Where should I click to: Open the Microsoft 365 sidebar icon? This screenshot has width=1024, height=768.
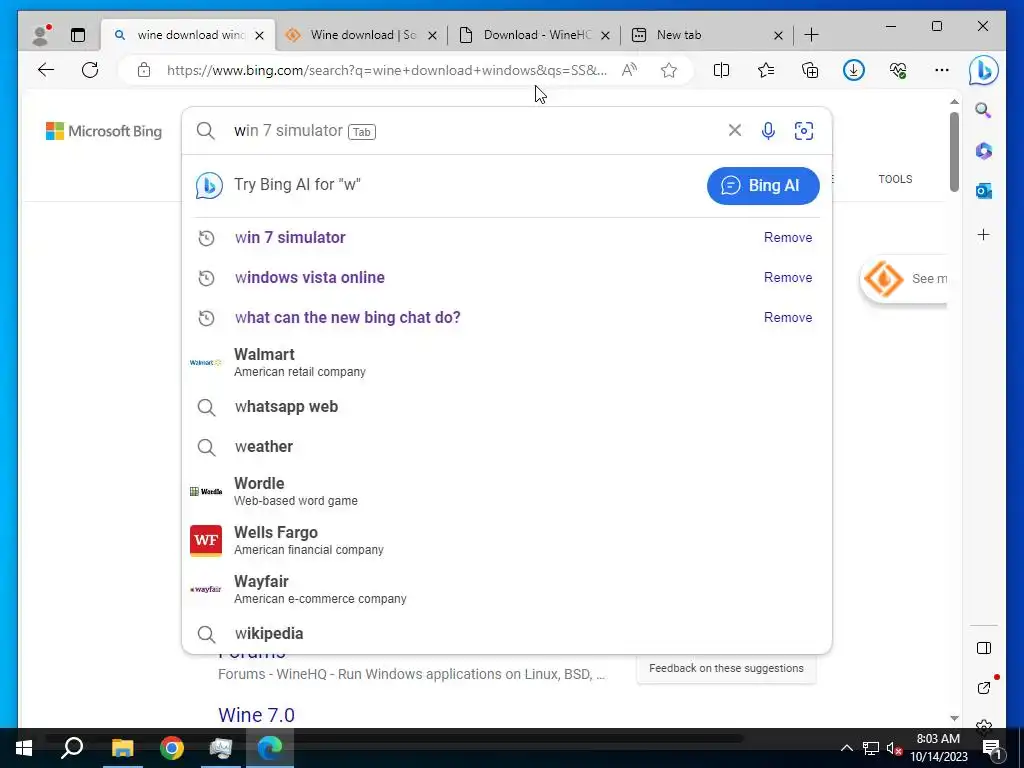pyautogui.click(x=984, y=151)
